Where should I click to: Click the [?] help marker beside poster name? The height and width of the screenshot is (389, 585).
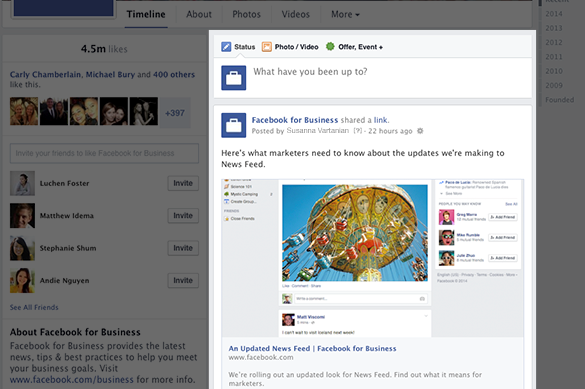tap(358, 131)
